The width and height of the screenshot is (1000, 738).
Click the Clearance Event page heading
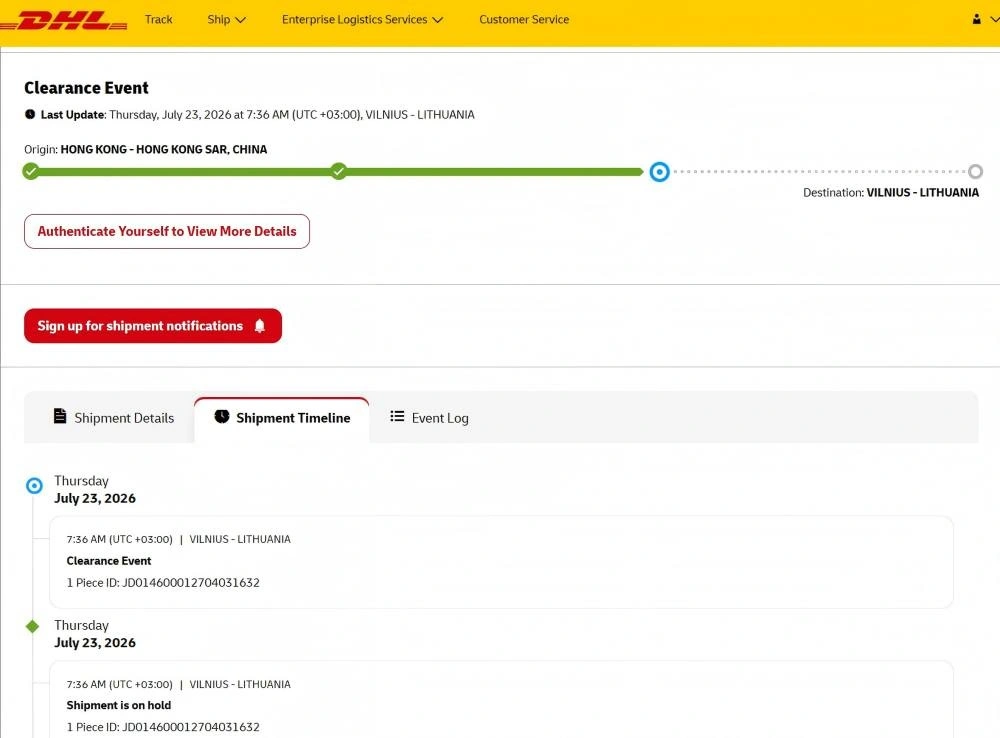pyautogui.click(x=86, y=87)
